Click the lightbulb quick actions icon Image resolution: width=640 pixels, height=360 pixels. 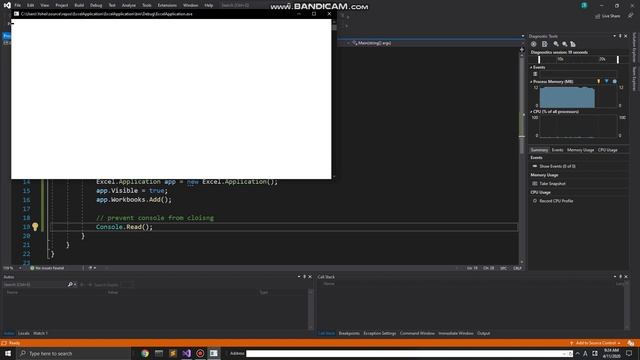click(x=35, y=227)
